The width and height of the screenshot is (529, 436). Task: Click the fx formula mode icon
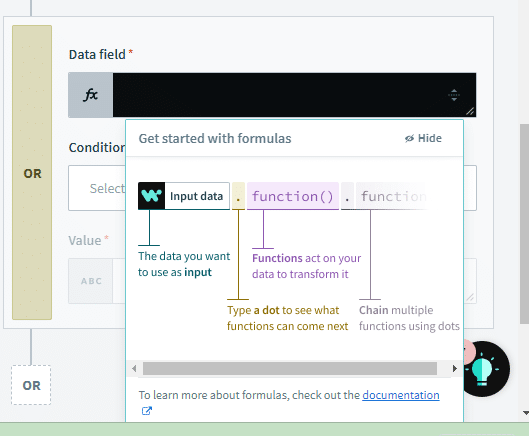90,95
